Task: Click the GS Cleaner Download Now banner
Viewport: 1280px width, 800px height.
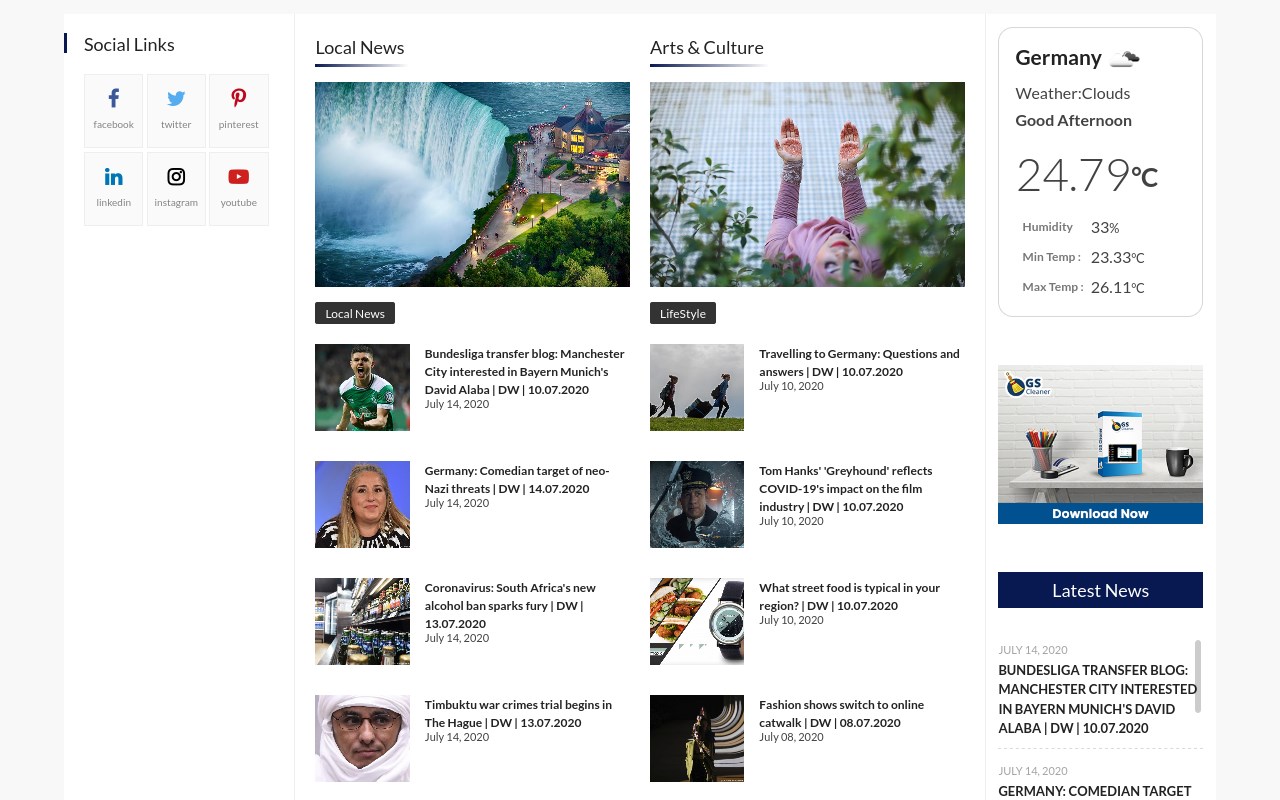Action: click(x=1100, y=444)
